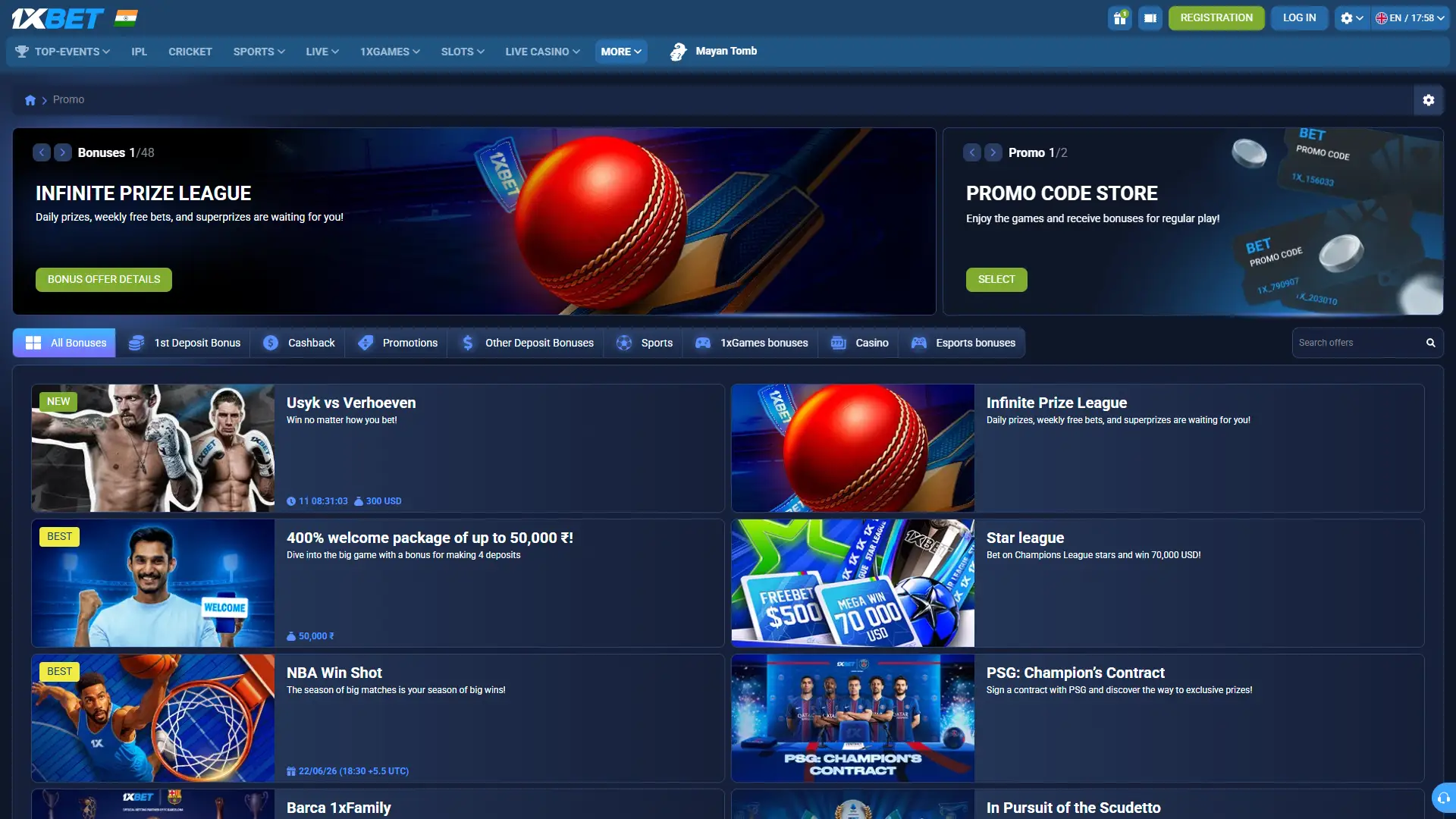The image size is (1456, 819).
Task: Open Usyk vs Verhoeven offer thumbnail
Action: click(153, 448)
